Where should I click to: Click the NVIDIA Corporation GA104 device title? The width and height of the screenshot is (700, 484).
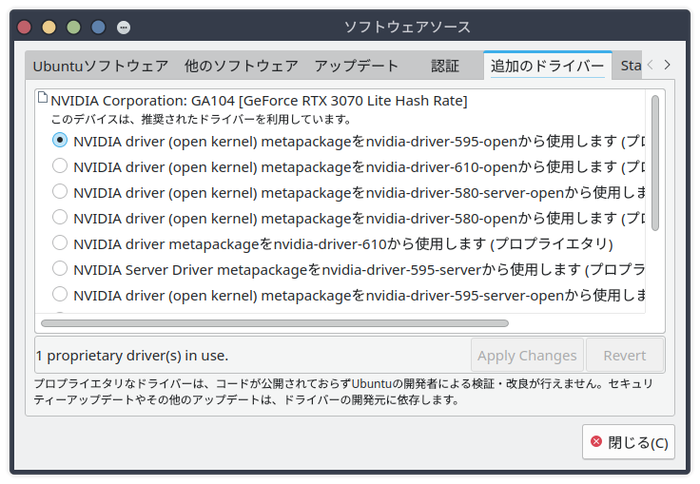click(259, 101)
